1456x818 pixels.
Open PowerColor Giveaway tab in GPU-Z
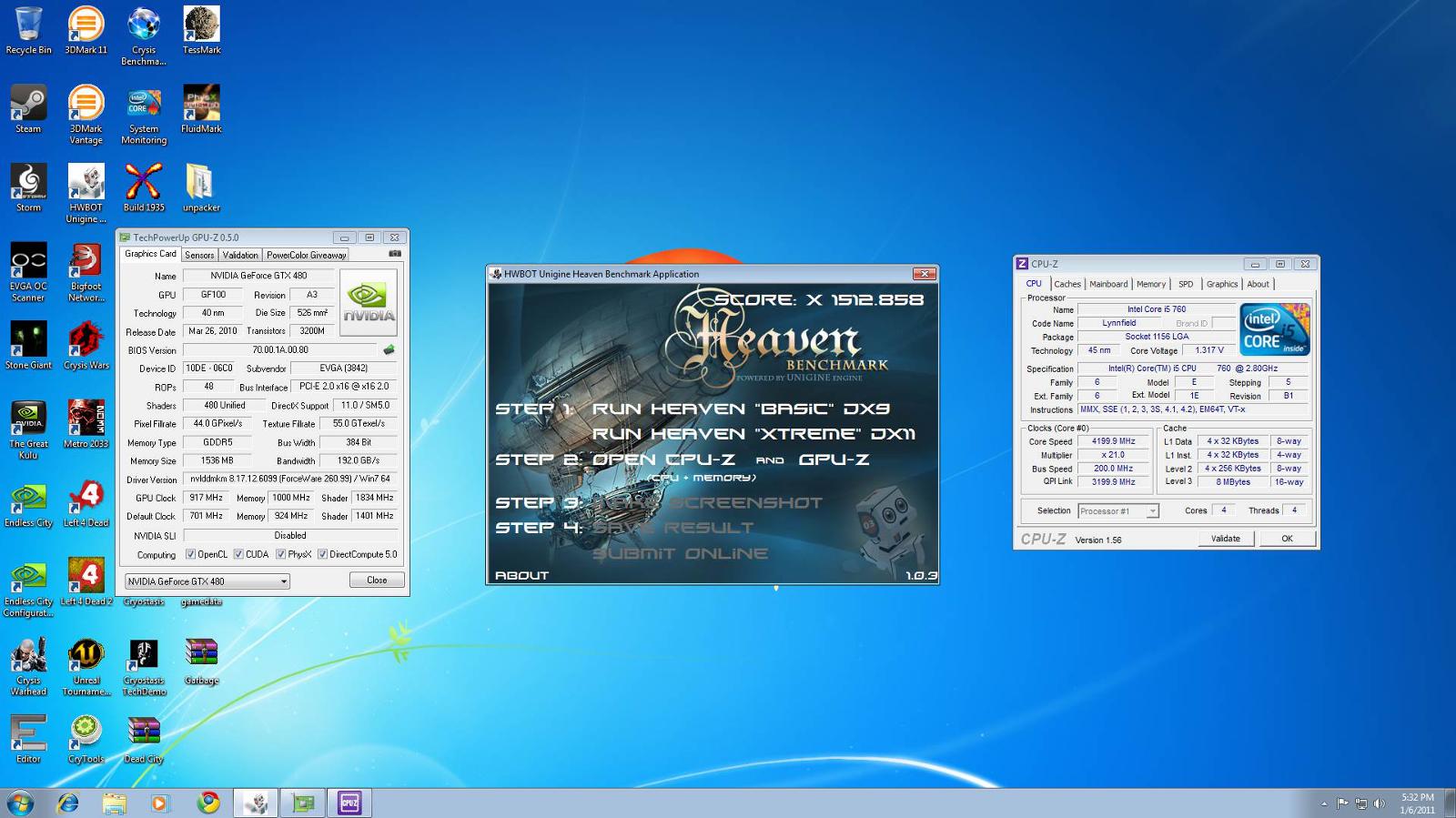point(306,255)
